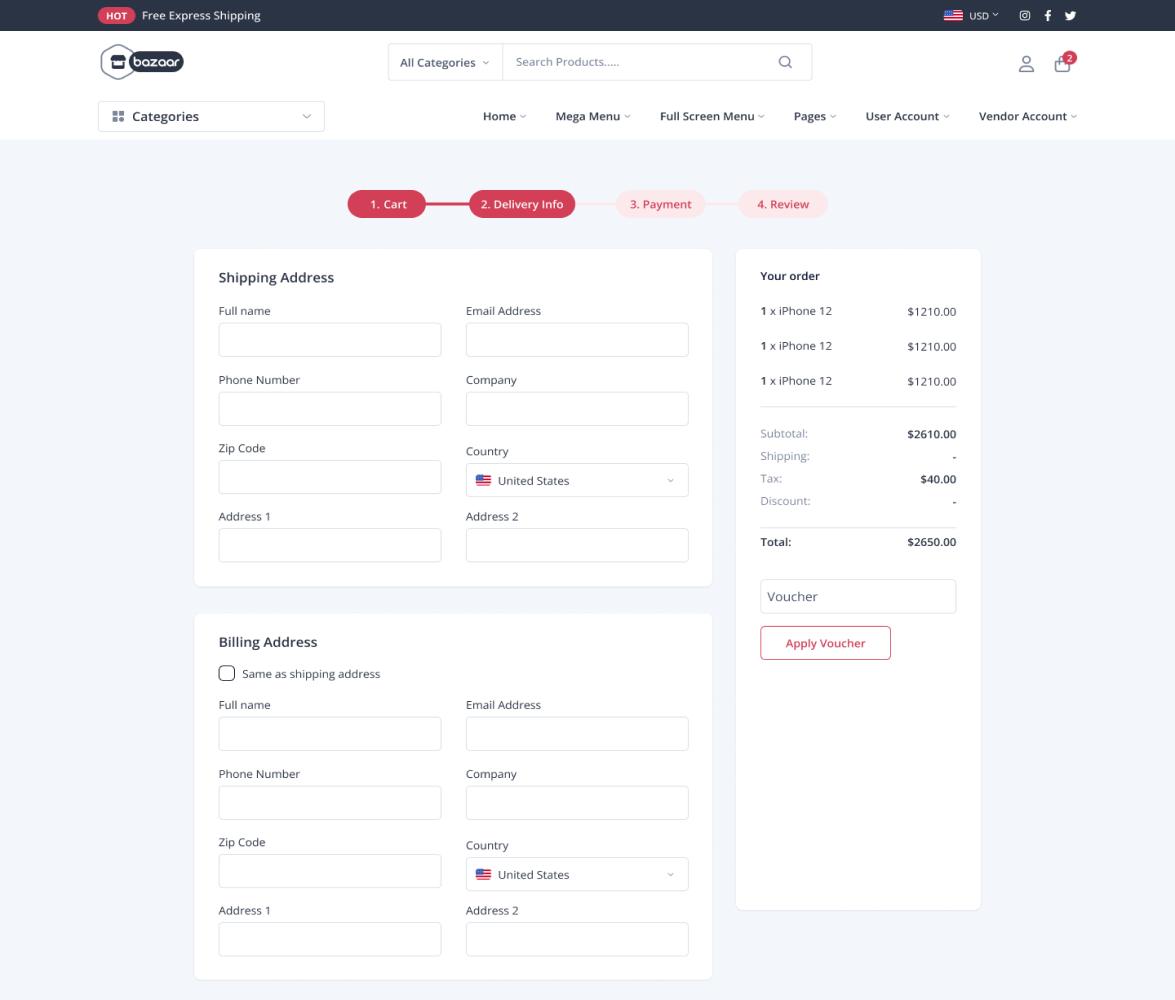Open the Facebook social link
Screen dimensions: 1175x1000
pos(1048,16)
